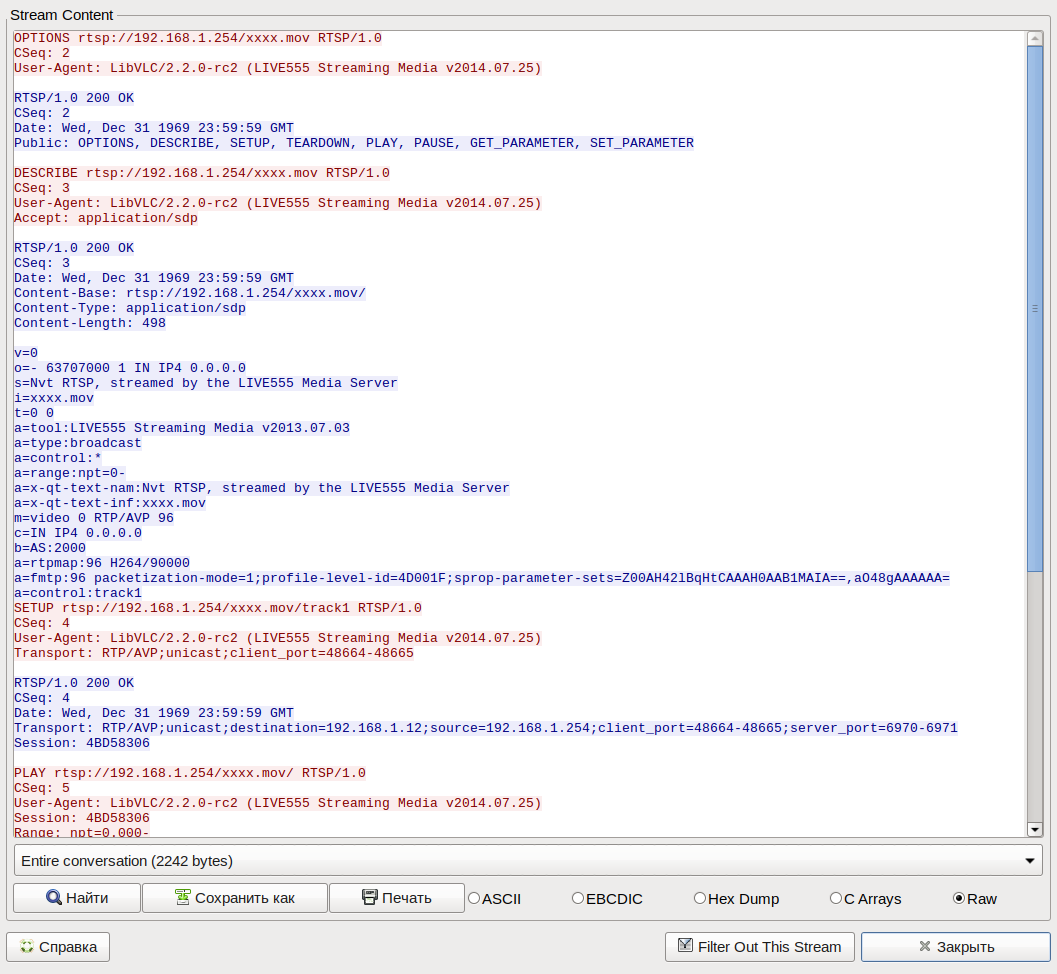Click the filter icon on Filter Out This Stream
This screenshot has height=974, width=1057.
tap(685, 946)
